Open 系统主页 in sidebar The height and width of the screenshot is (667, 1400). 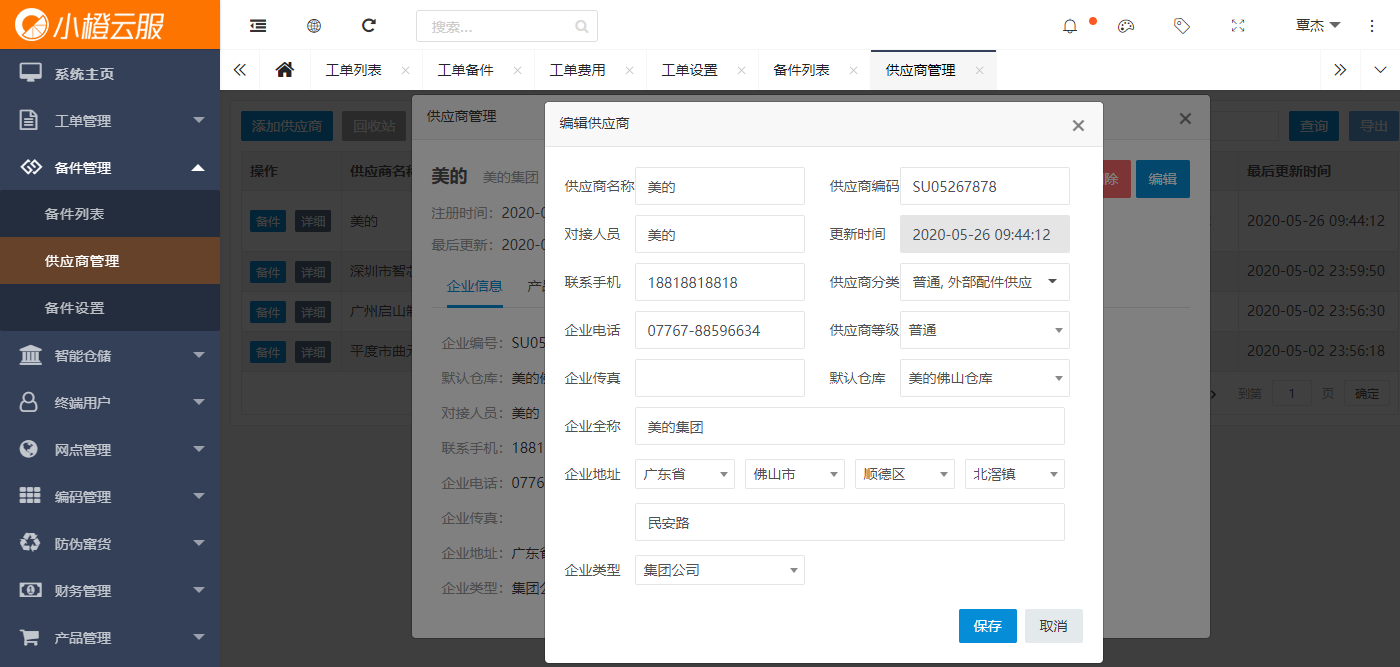point(110,73)
